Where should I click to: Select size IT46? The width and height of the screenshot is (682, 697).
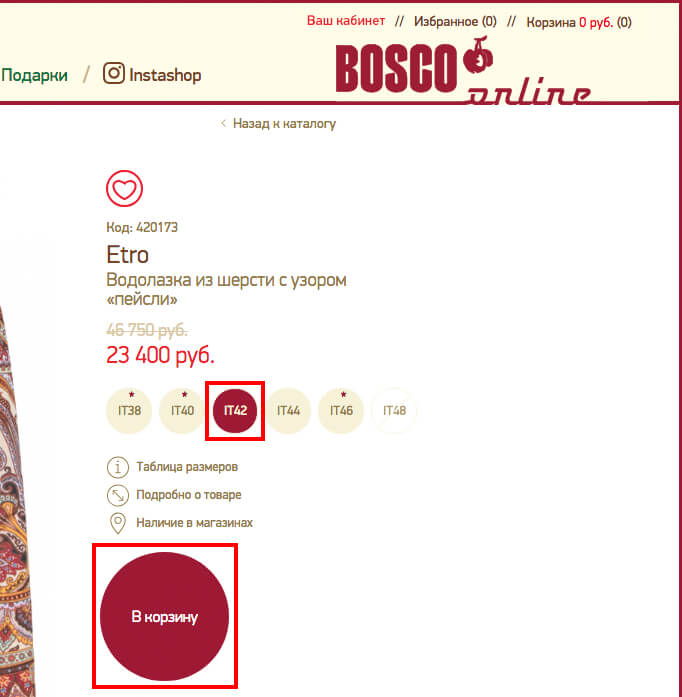[341, 410]
